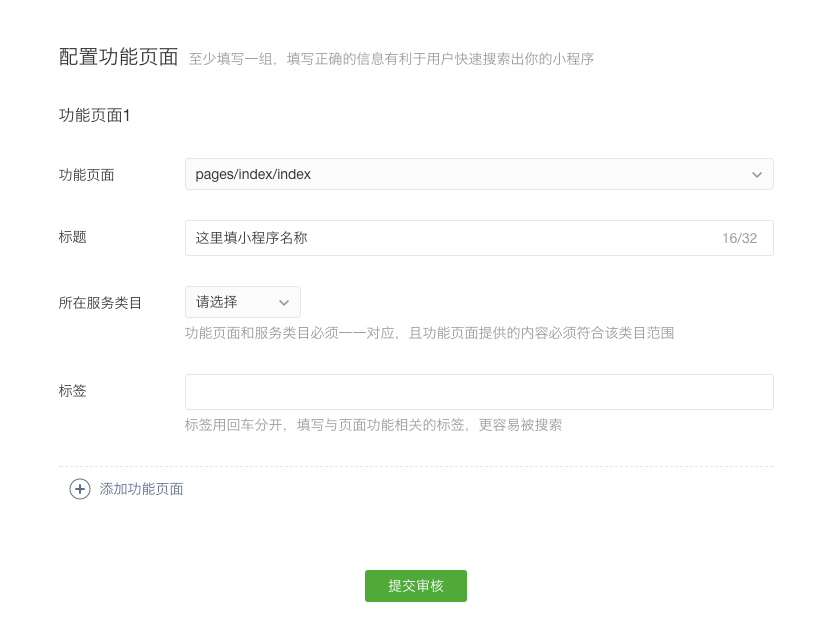Image resolution: width=823 pixels, height=621 pixels.
Task: Focus the empty 标签 input box
Action: 479,392
